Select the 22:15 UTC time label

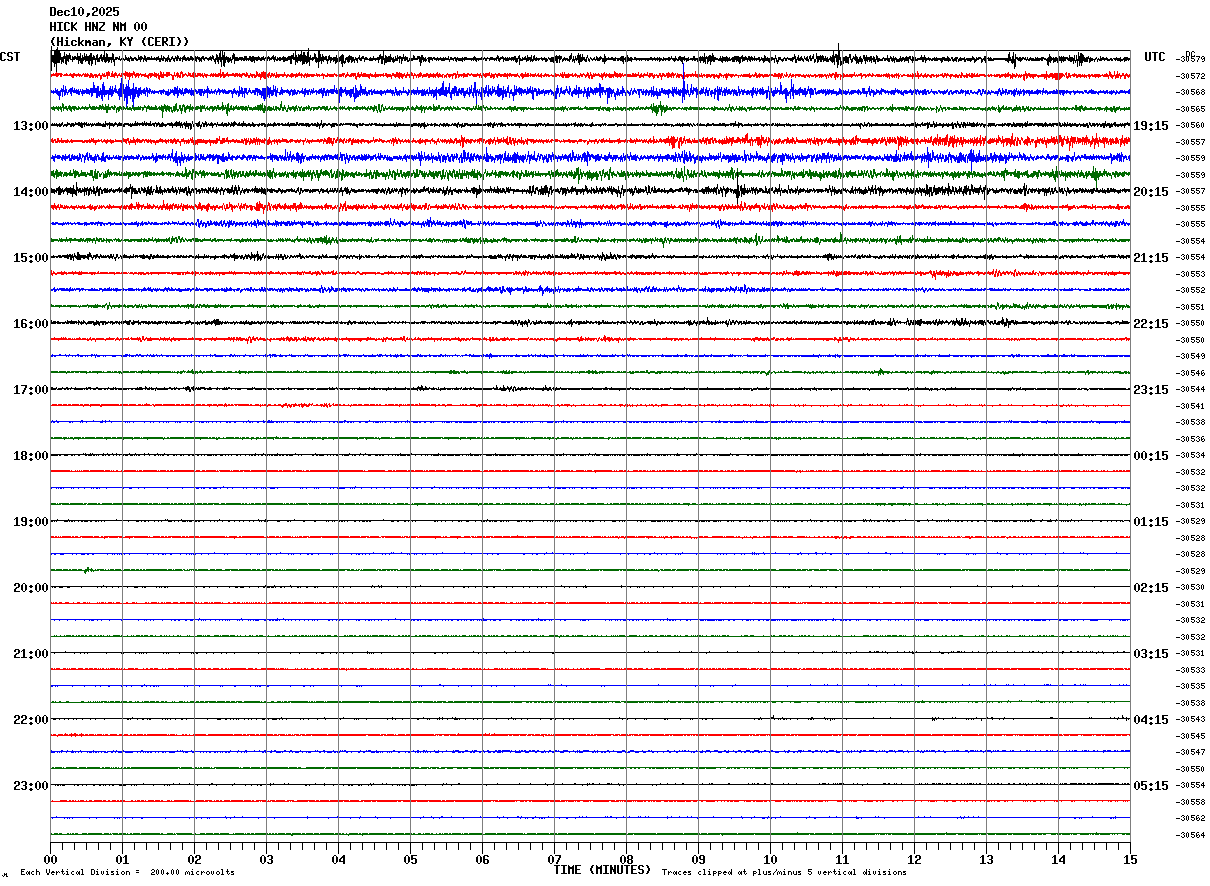[1151, 324]
